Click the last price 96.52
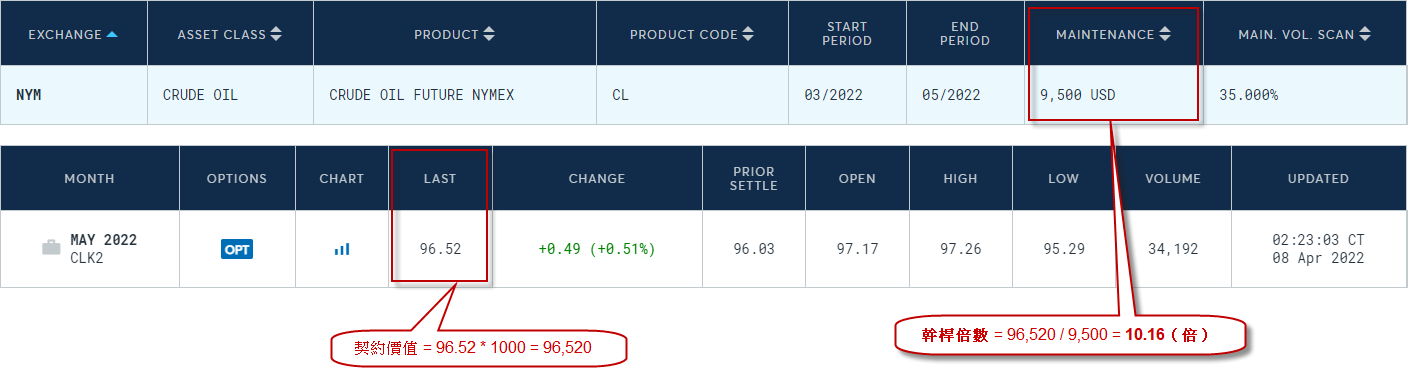 (x=440, y=249)
